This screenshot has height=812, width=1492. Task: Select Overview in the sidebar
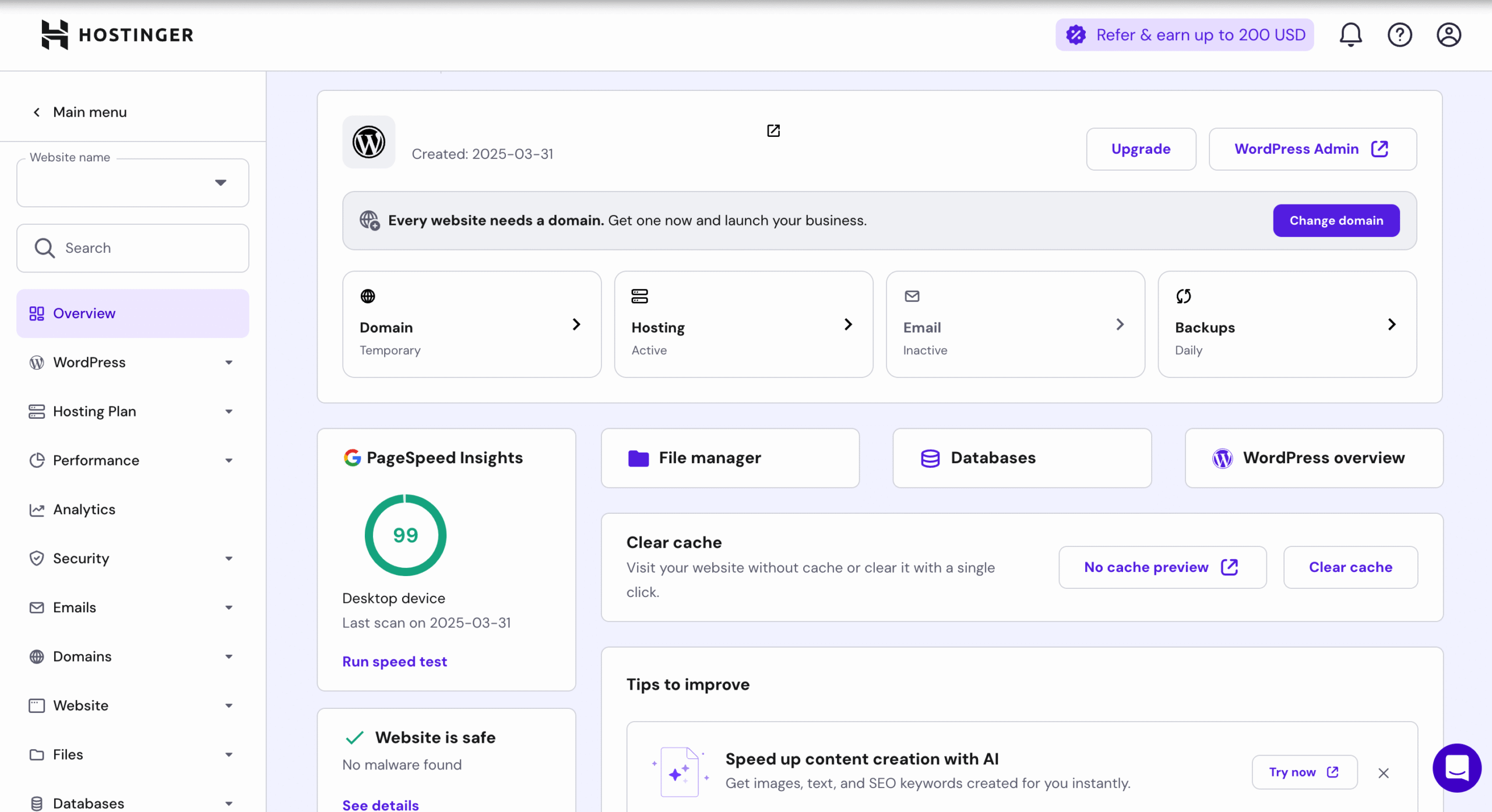[133, 313]
